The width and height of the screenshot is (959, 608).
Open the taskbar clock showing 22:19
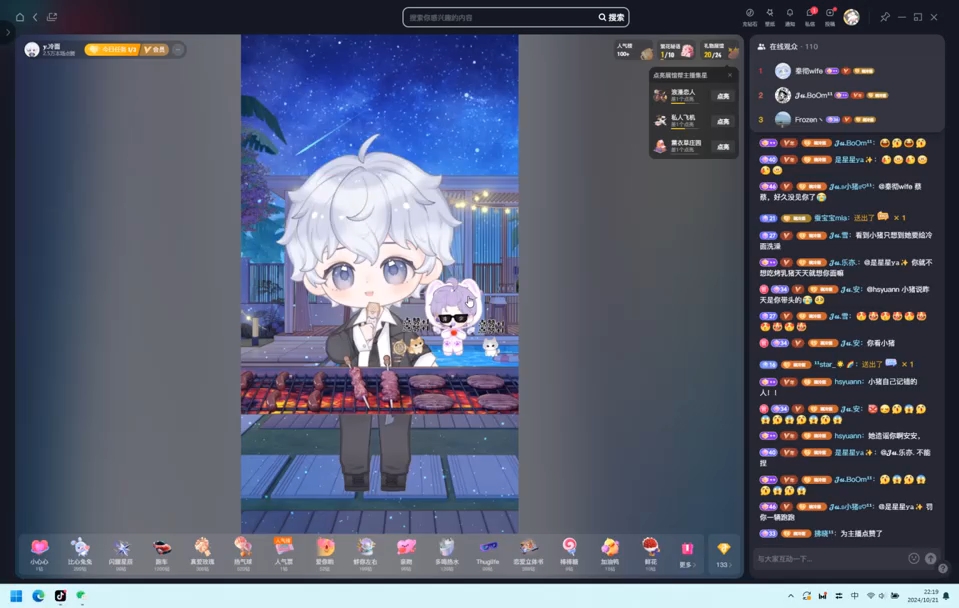pyautogui.click(x=923, y=596)
